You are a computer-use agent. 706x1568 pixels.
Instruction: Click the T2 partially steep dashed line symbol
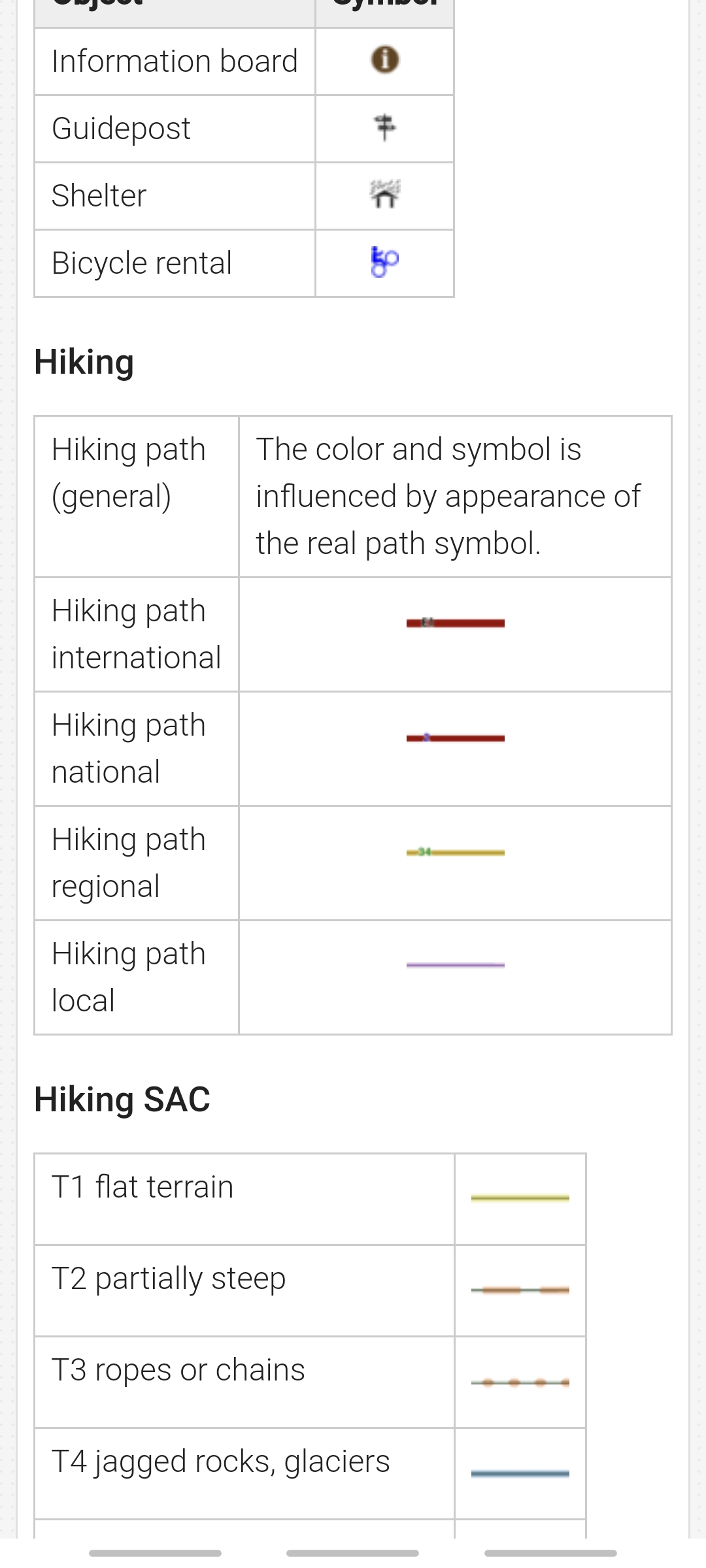[520, 1290]
